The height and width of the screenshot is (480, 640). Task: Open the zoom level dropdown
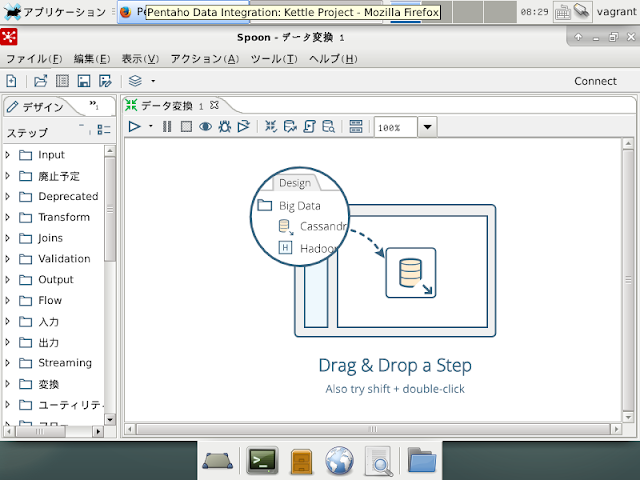(427, 127)
